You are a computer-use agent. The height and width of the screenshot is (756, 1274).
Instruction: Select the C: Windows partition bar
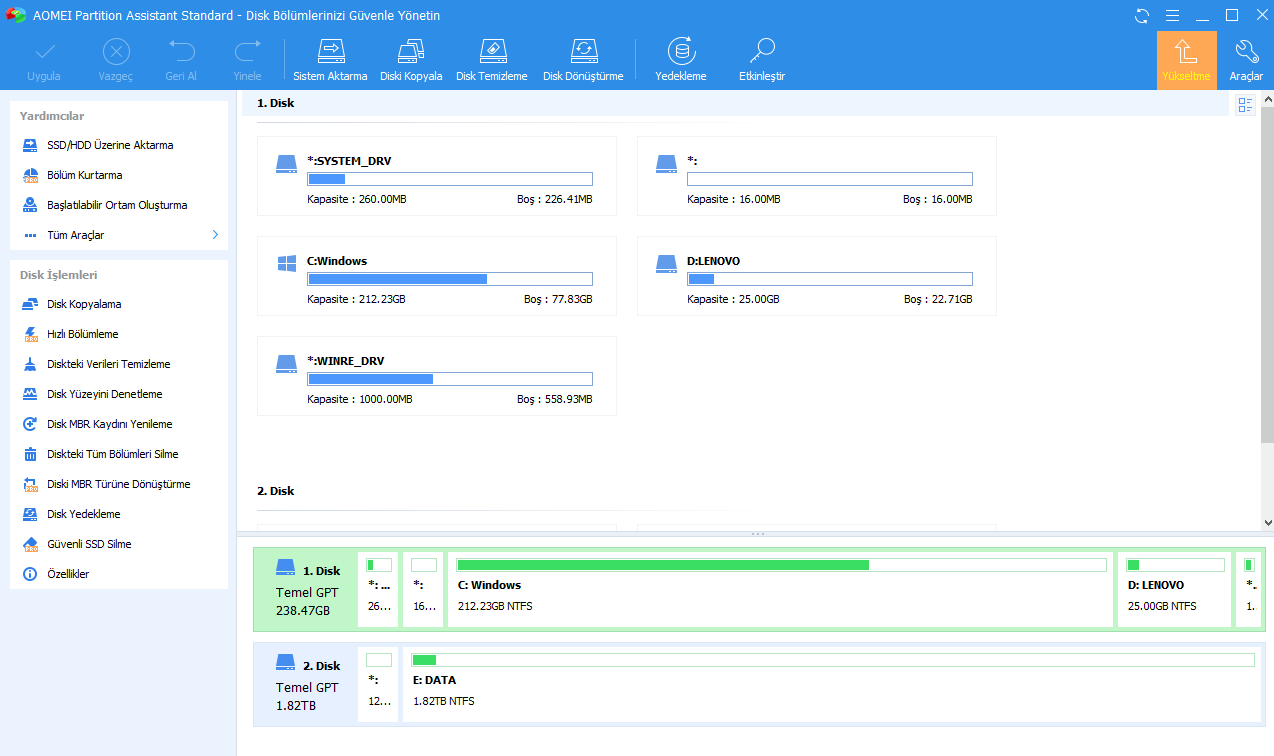tap(780, 590)
